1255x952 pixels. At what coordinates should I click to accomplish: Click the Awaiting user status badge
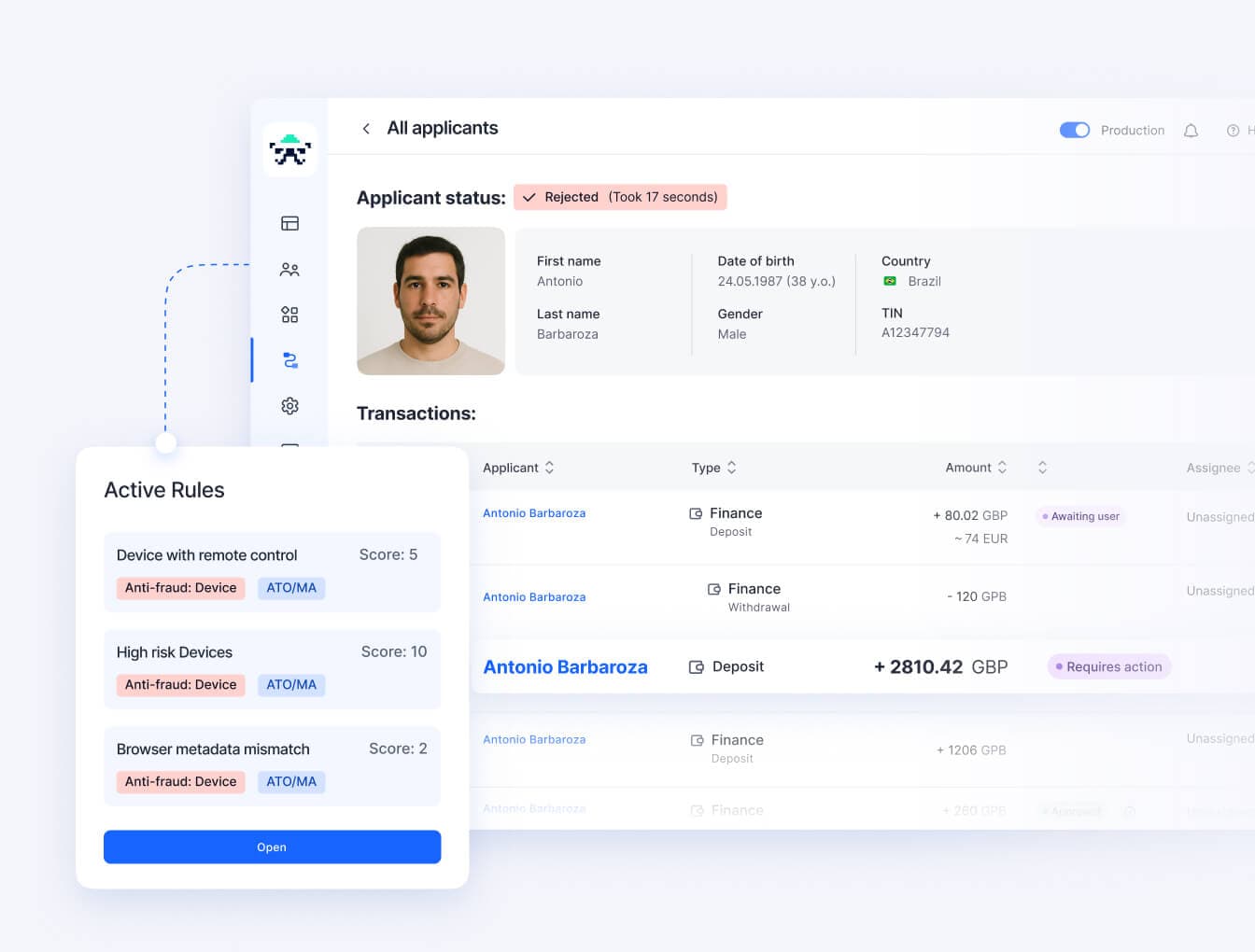[x=1080, y=516]
